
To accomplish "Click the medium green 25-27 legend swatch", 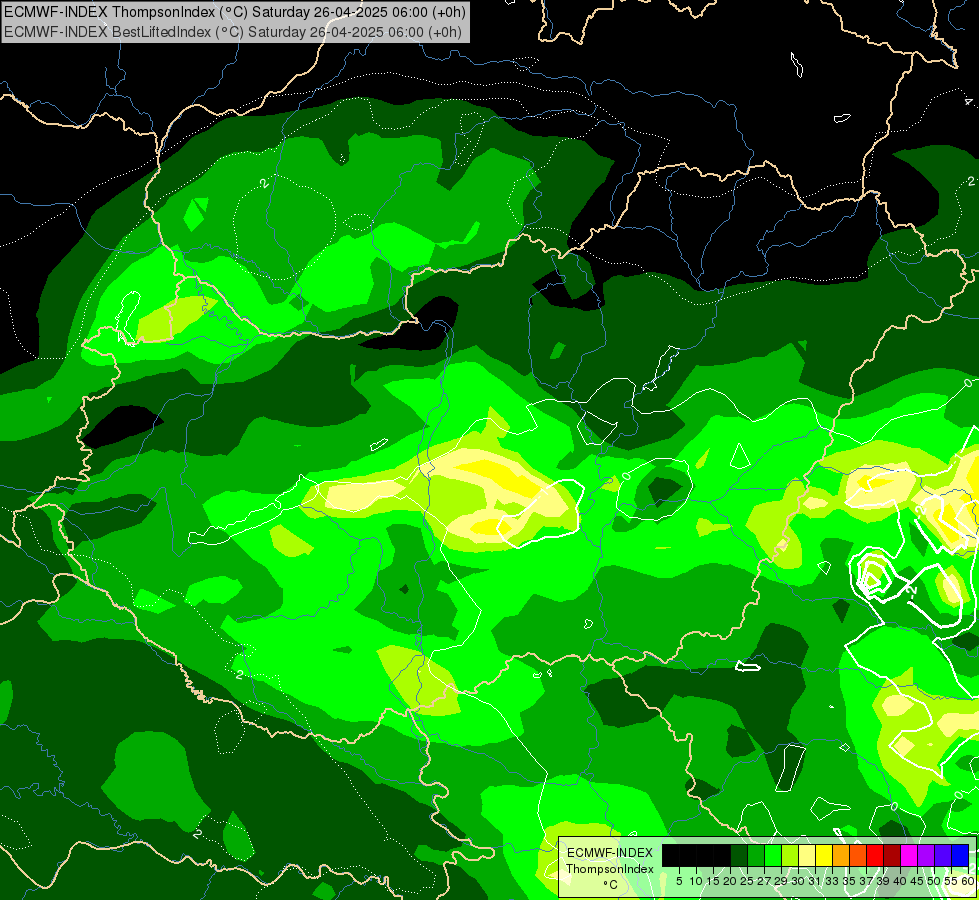I will coord(756,856).
